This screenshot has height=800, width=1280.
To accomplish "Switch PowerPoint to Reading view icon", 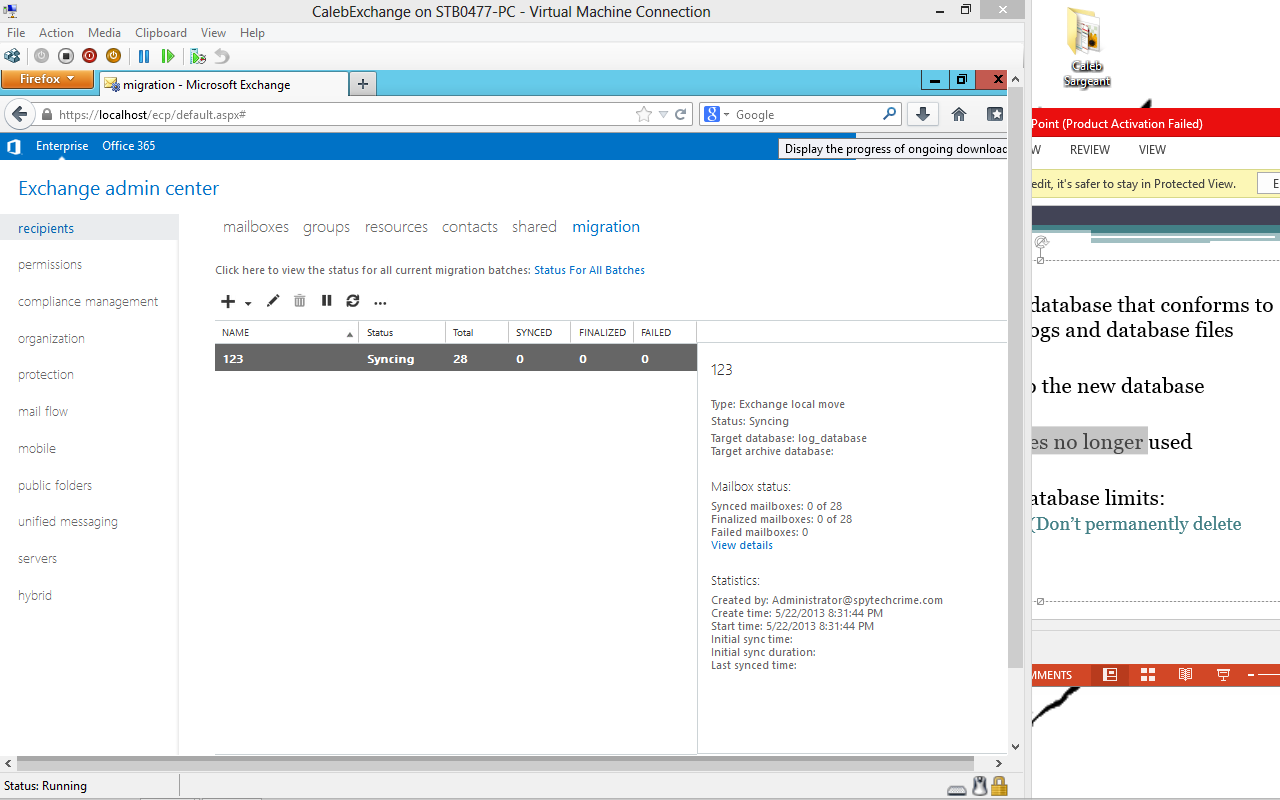I will (1185, 675).
